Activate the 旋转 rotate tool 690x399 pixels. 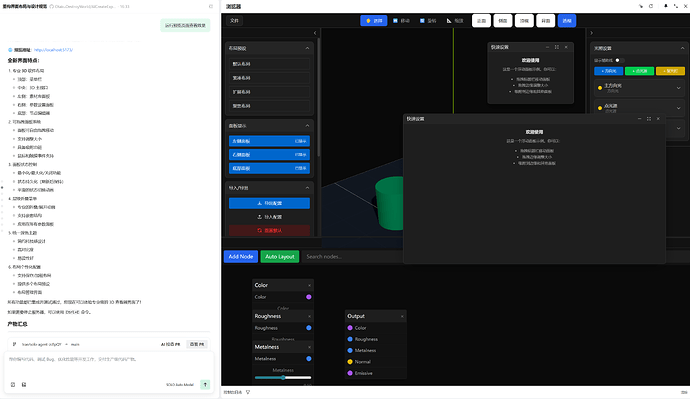(x=428, y=21)
